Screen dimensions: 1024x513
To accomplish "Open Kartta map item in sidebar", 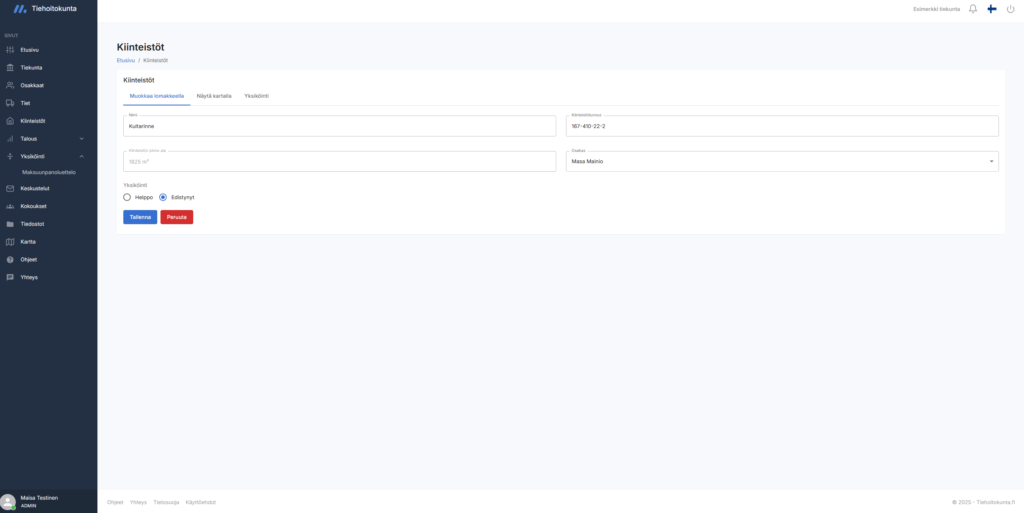I will 29,242.
